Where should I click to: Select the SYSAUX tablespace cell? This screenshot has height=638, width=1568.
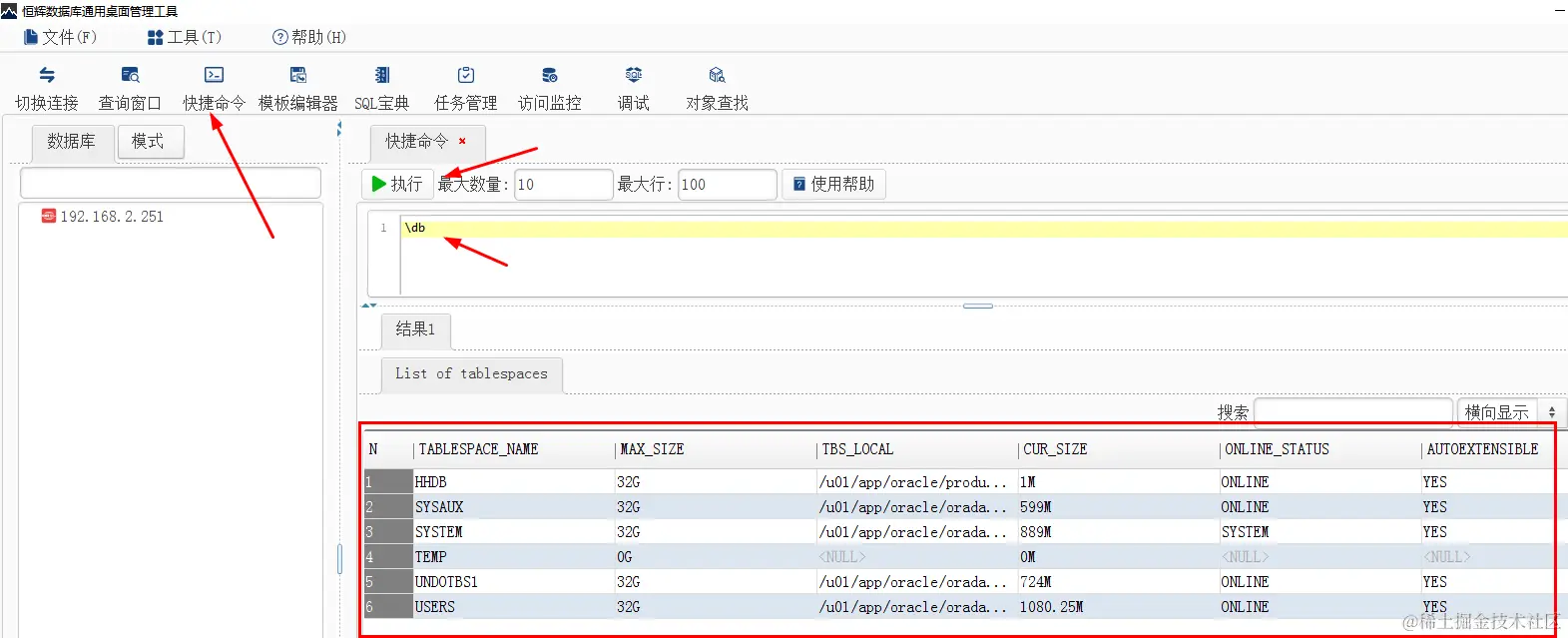tap(514, 507)
